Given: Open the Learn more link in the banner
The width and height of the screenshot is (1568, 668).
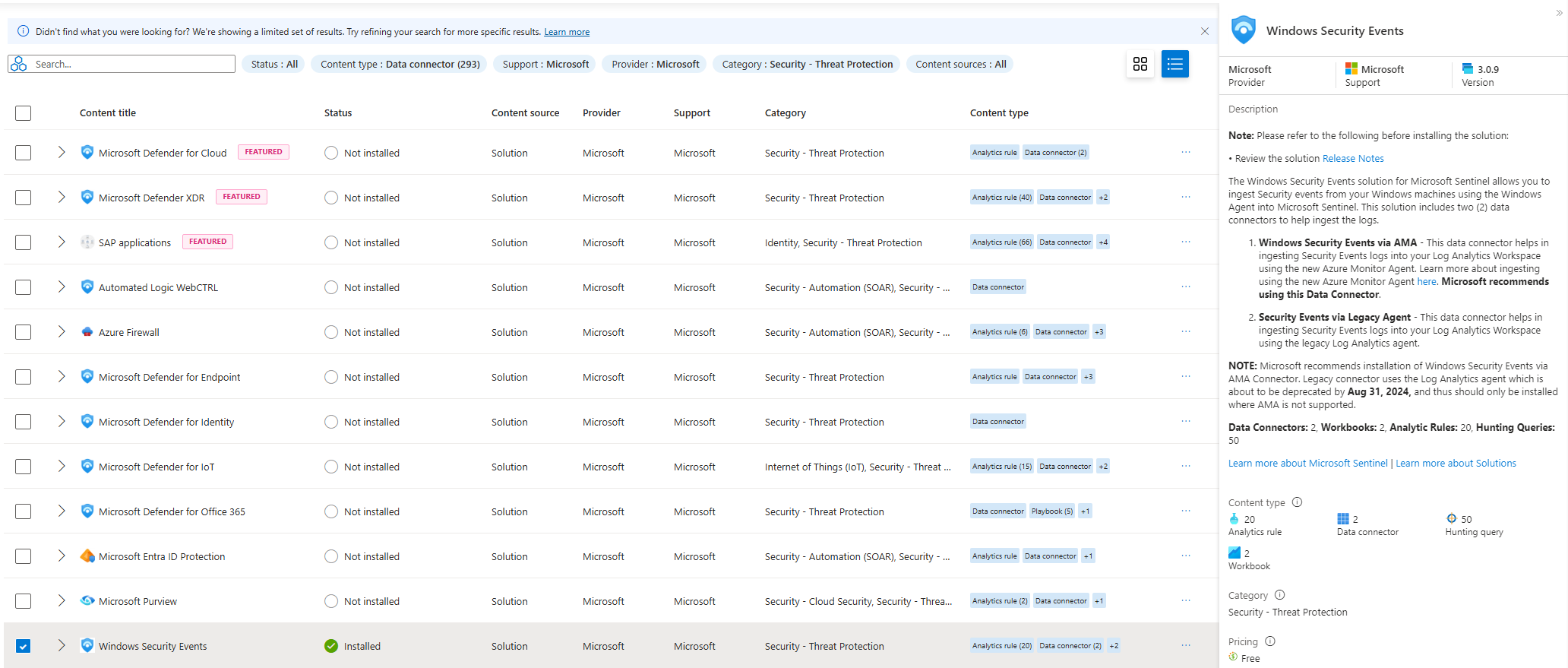Looking at the screenshot, I should 567,32.
